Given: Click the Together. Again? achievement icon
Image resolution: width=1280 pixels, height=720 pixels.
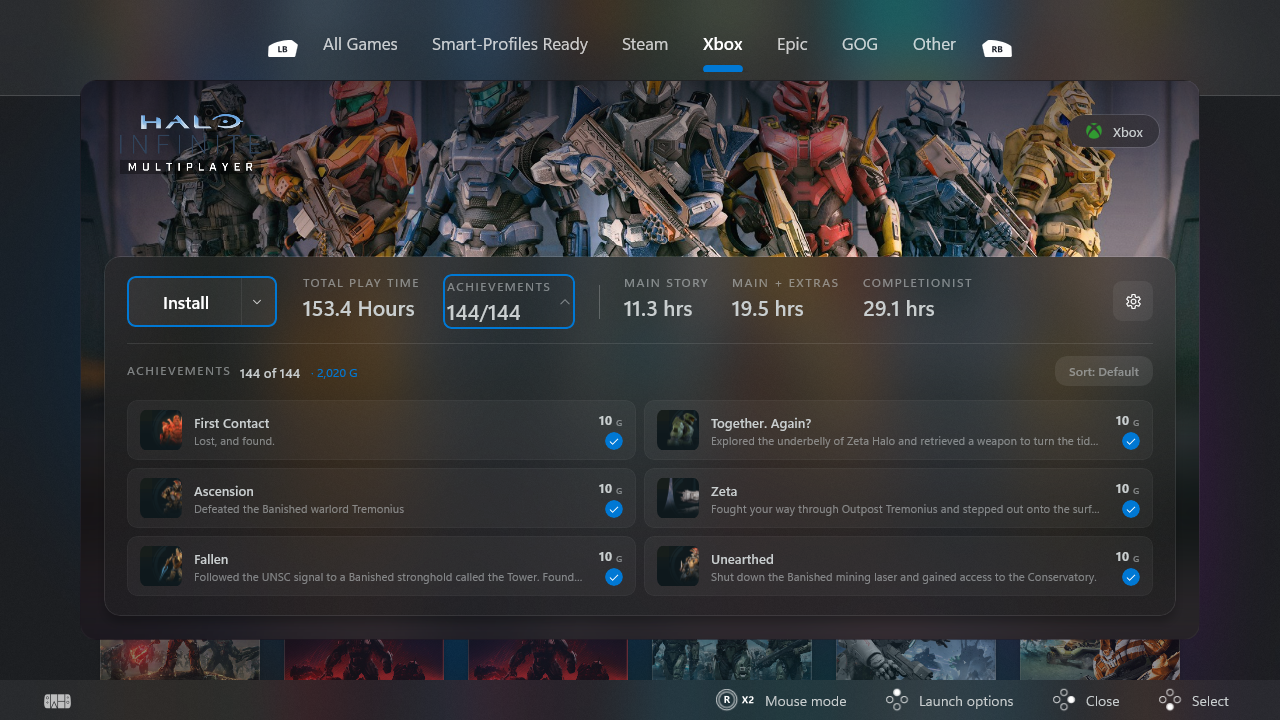Looking at the screenshot, I should (678, 430).
